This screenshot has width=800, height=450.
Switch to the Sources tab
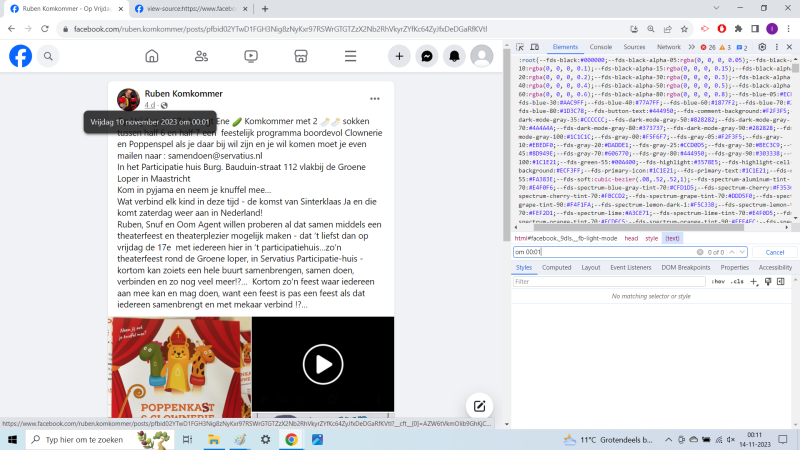tap(634, 47)
